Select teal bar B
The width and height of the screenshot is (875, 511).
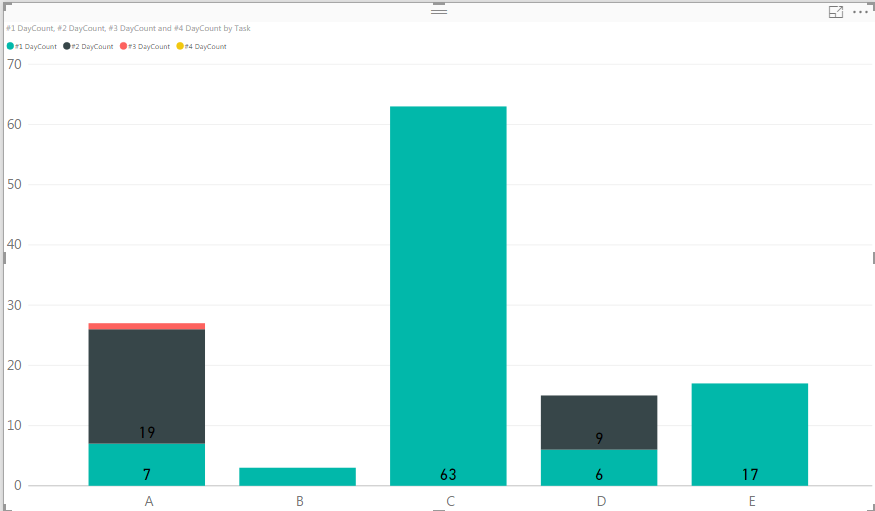click(297, 476)
